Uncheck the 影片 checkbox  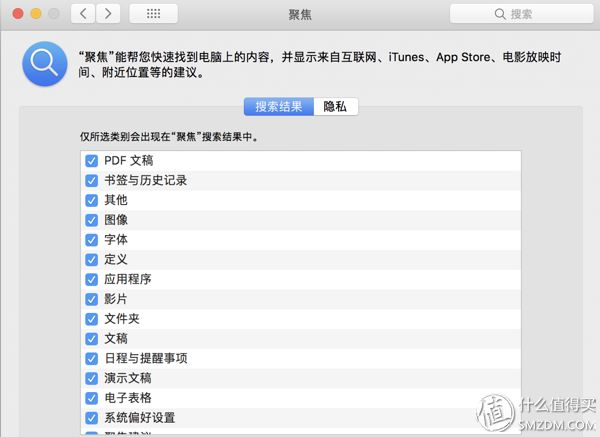point(91,299)
